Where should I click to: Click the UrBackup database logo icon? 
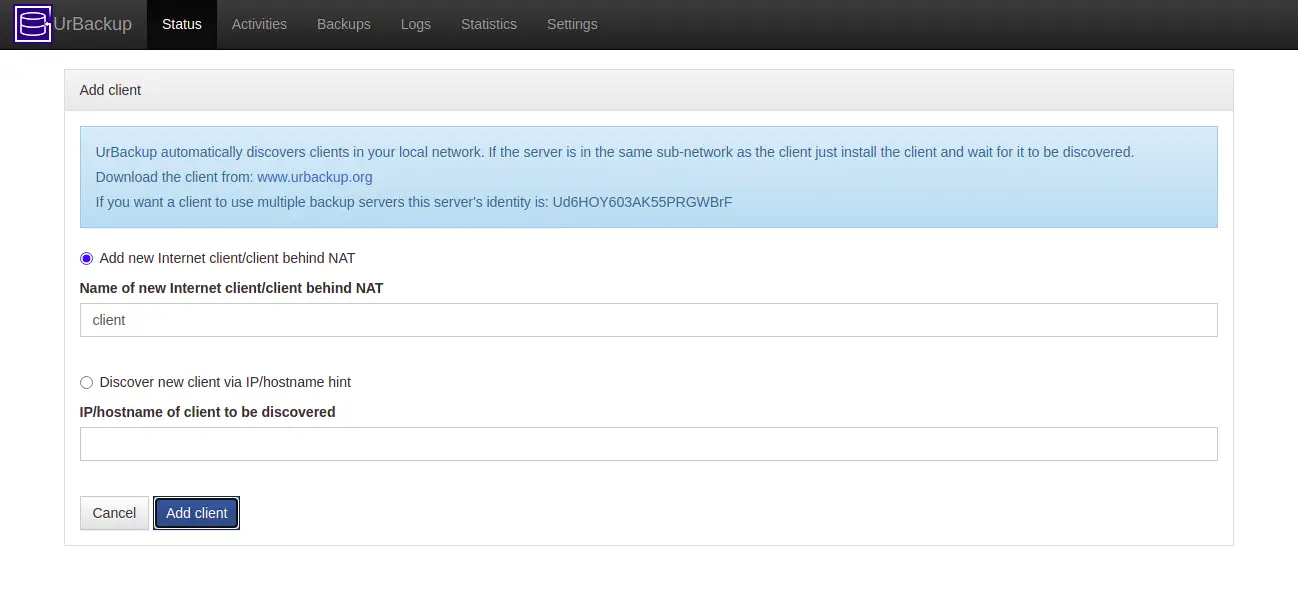[33, 24]
